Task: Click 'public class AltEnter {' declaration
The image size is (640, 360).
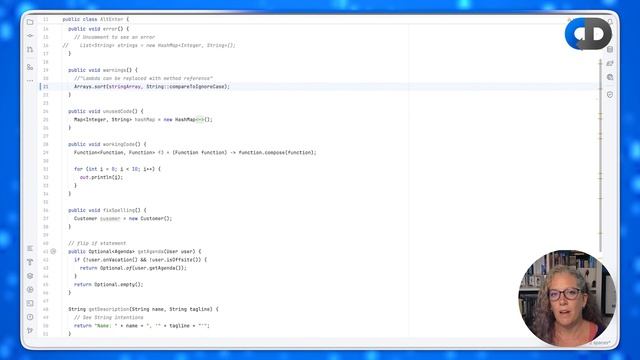Action: click(96, 19)
